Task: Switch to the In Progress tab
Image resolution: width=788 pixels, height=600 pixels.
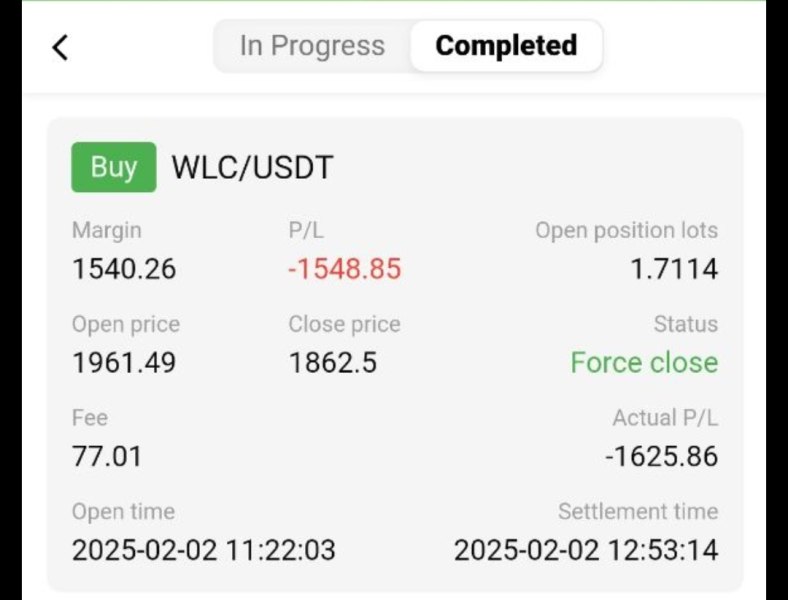Action: click(312, 46)
